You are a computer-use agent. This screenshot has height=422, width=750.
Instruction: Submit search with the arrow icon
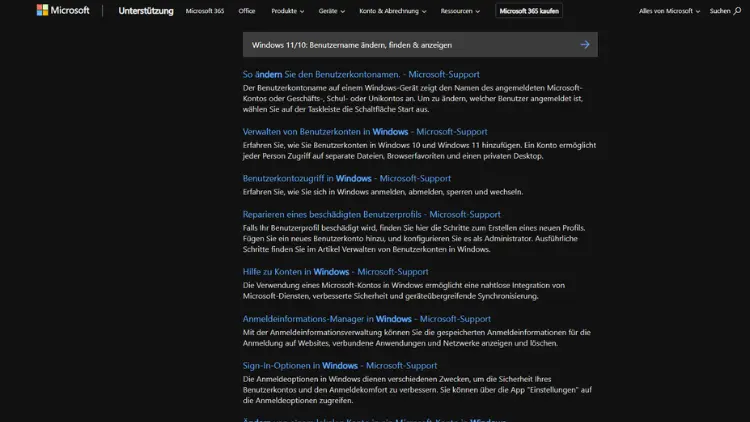point(585,44)
